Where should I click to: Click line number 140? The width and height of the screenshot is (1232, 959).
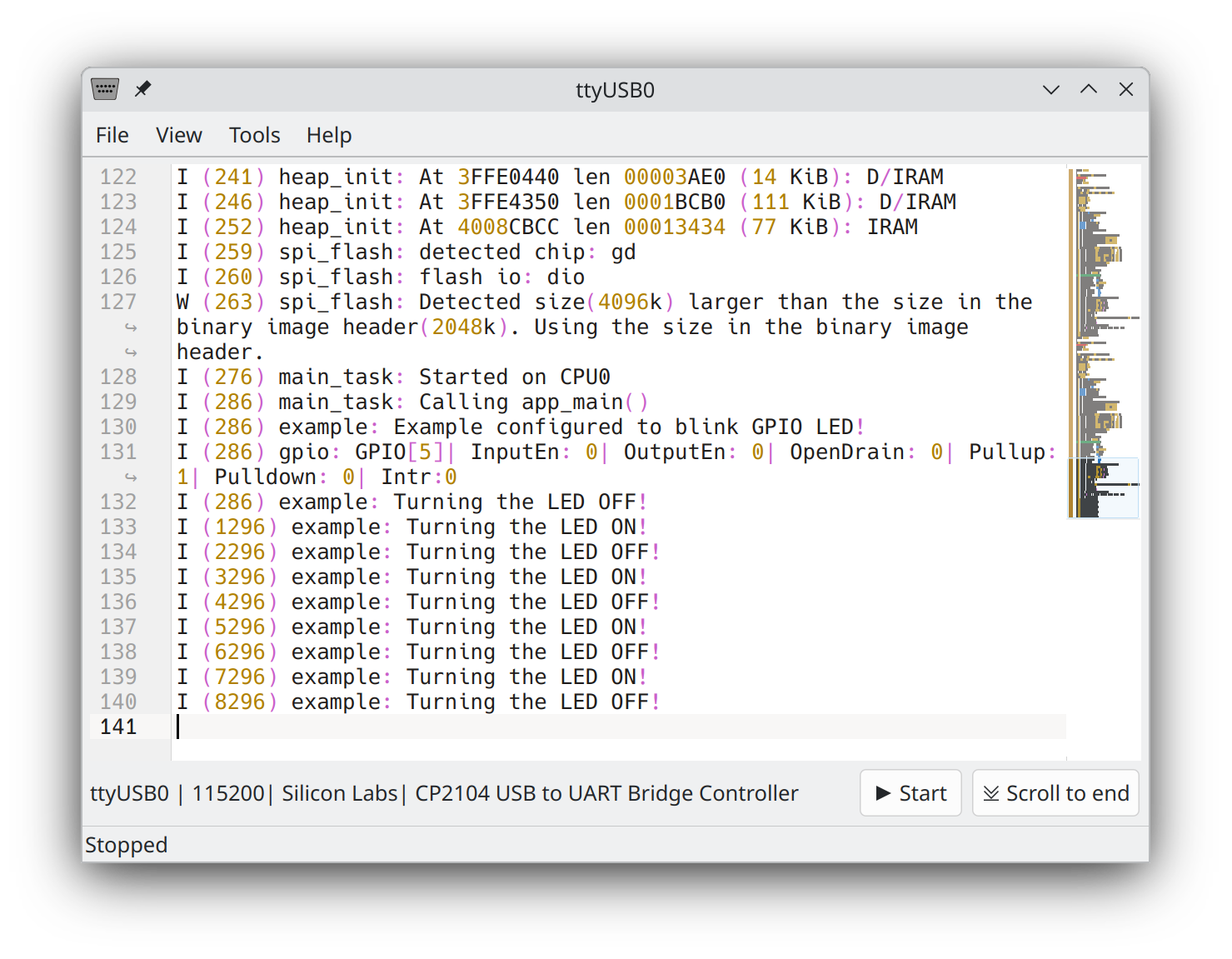pos(118,702)
